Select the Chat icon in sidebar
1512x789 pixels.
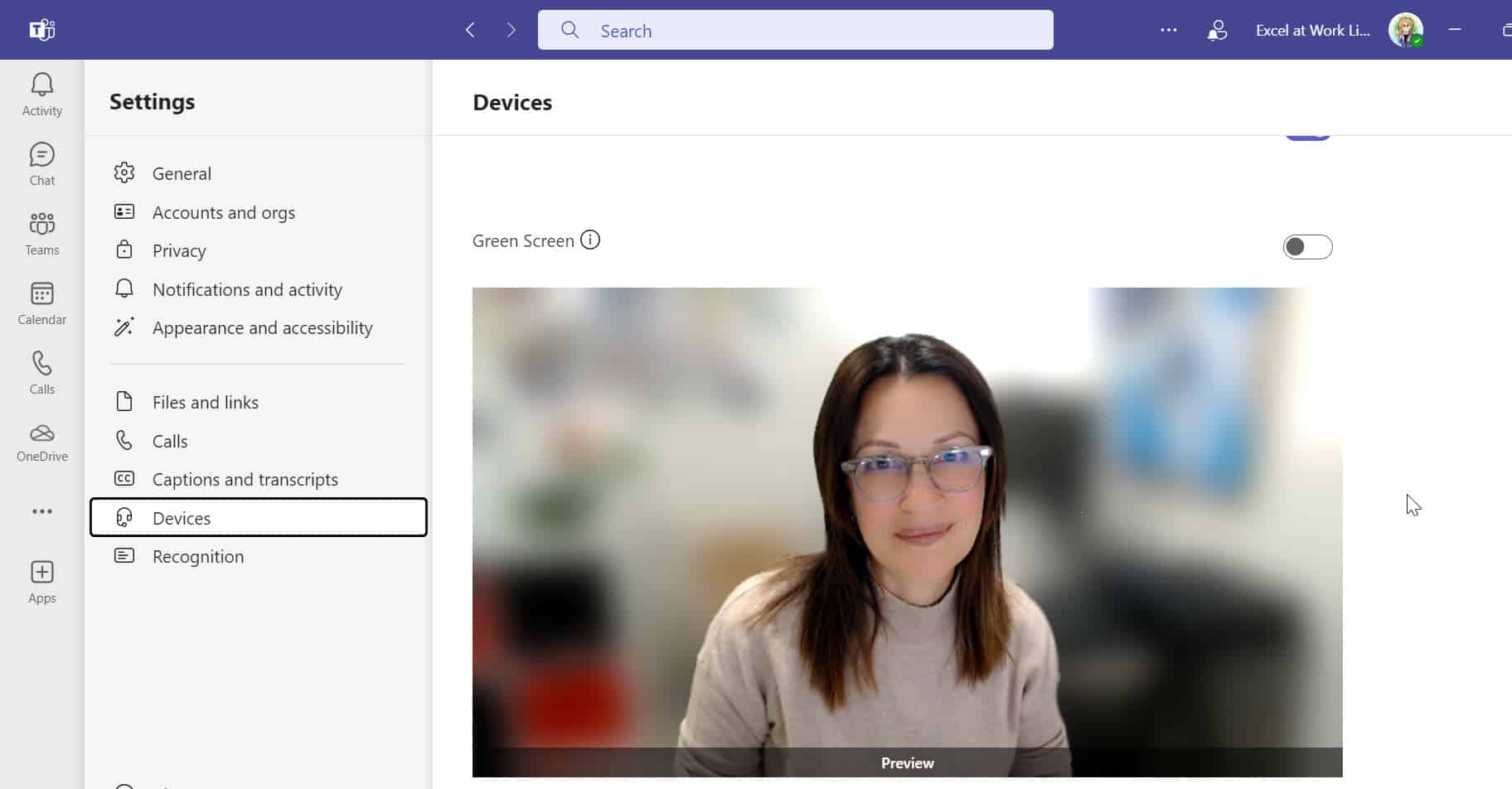pos(41,162)
